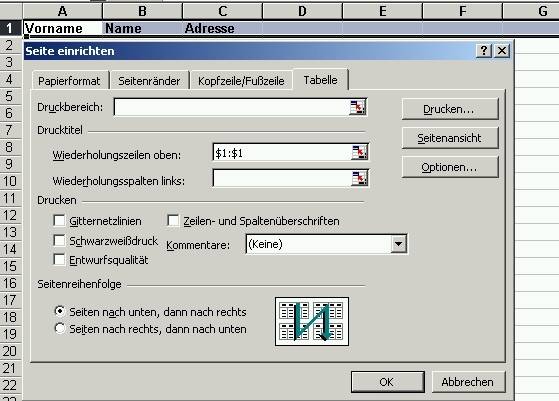
Task: Click the (Keine) value in Kommentare box
Action: [265, 244]
